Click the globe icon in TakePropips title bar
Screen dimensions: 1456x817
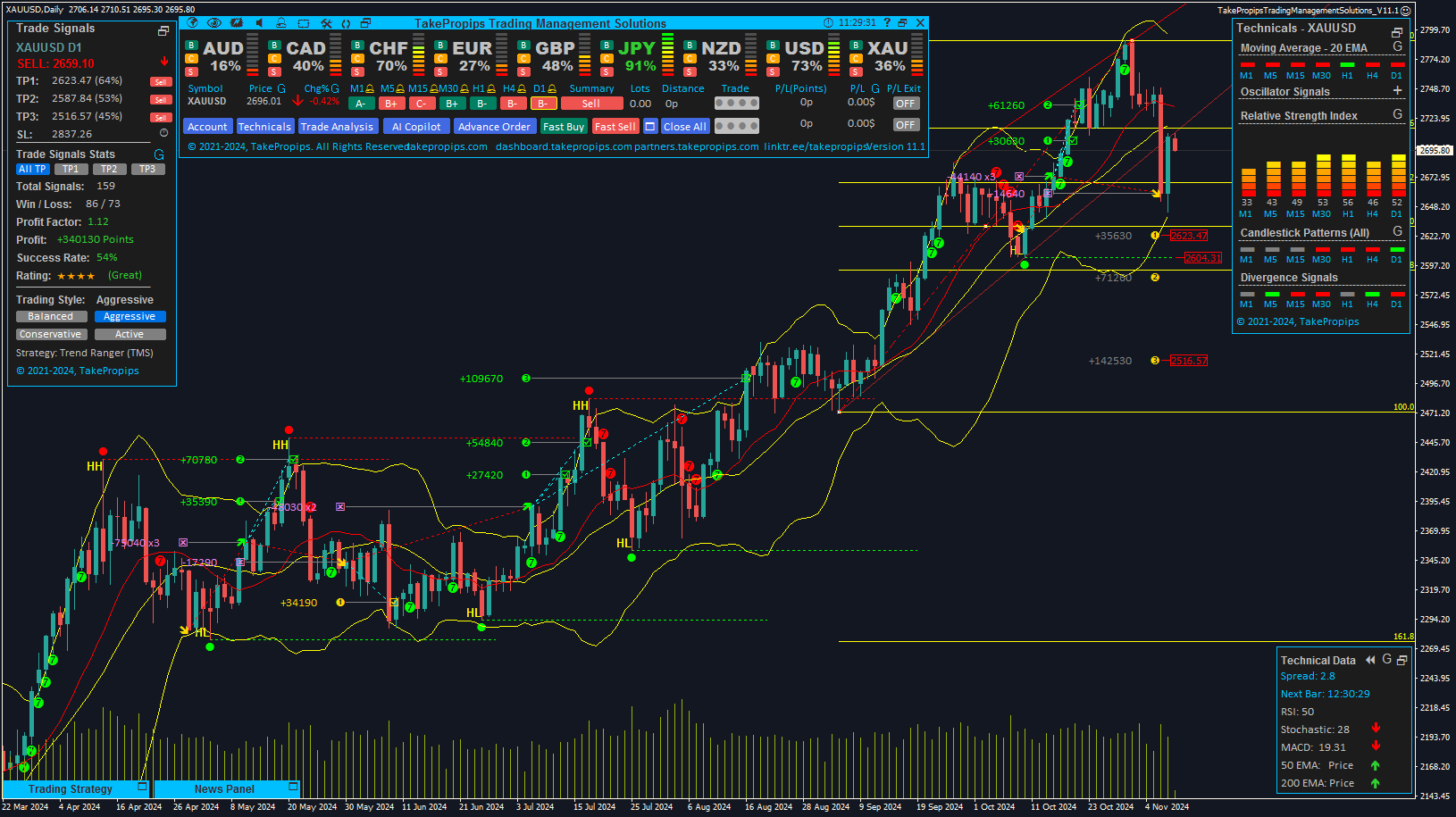point(192,23)
